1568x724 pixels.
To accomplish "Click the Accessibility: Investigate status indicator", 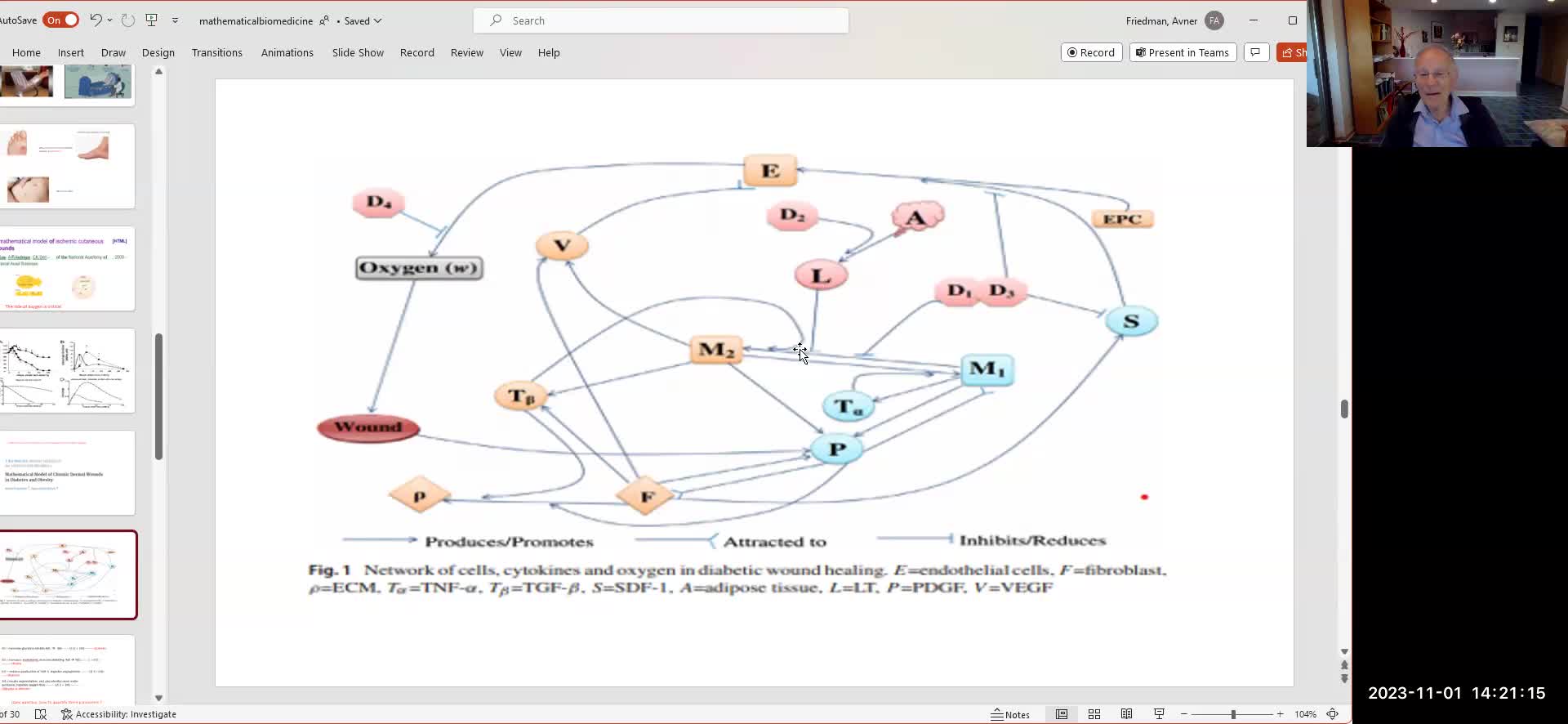I will (118, 714).
